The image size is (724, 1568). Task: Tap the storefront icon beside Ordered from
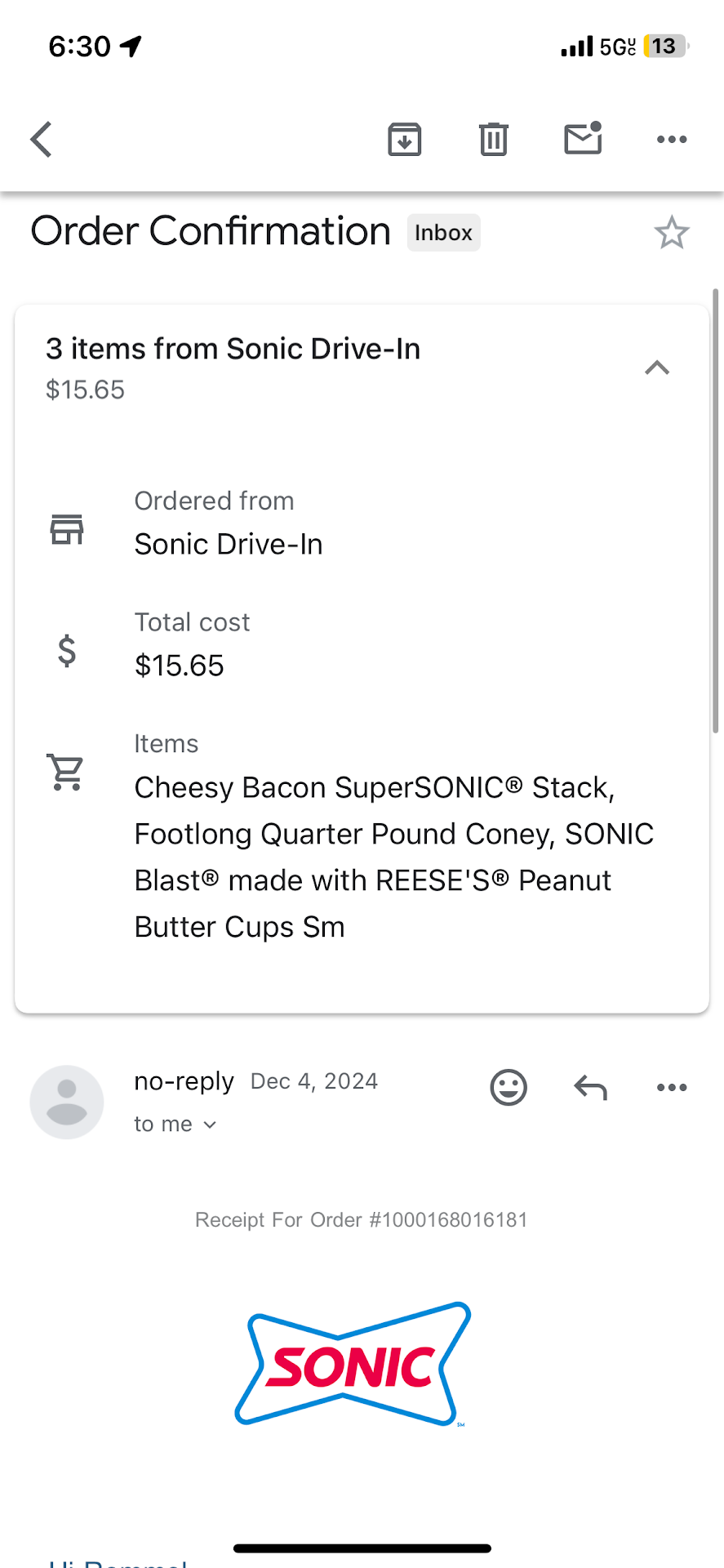click(x=67, y=529)
